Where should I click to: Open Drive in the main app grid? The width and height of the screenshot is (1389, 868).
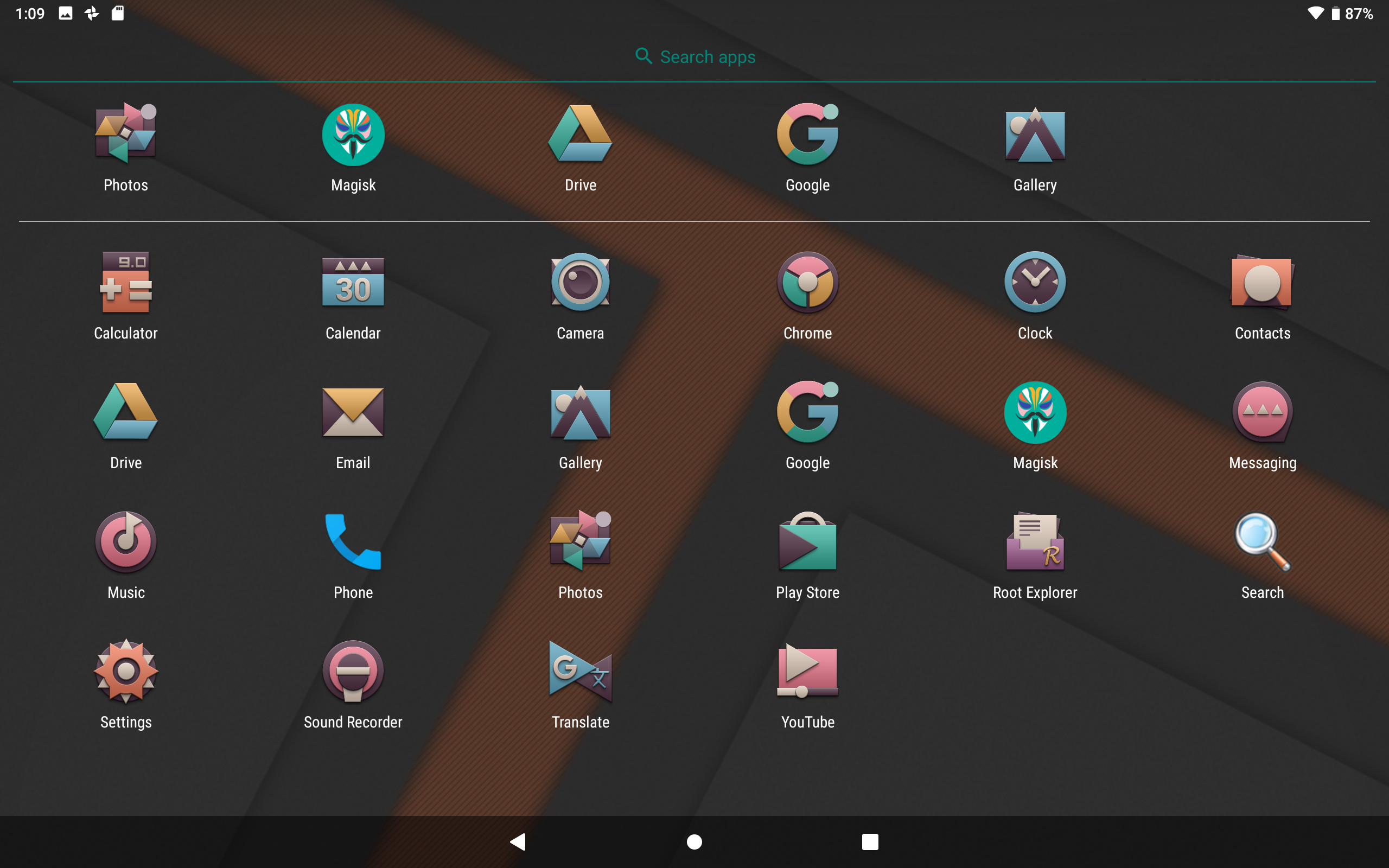pyautogui.click(x=126, y=411)
